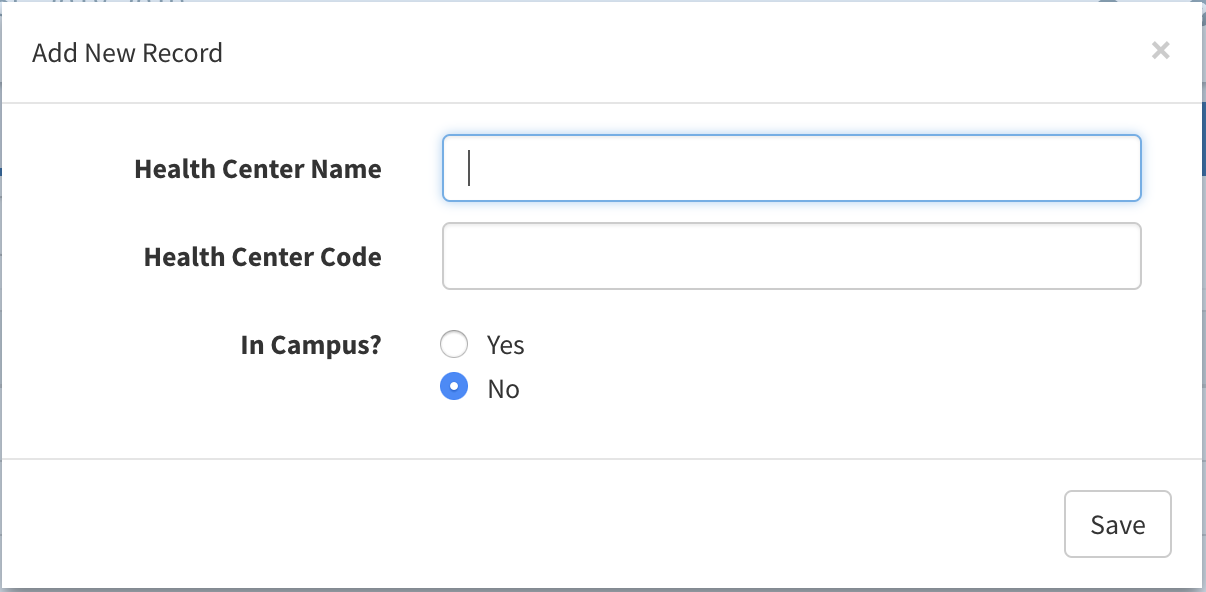This screenshot has width=1206, height=592.
Task: Click the In Campus? label
Action: click(x=311, y=345)
